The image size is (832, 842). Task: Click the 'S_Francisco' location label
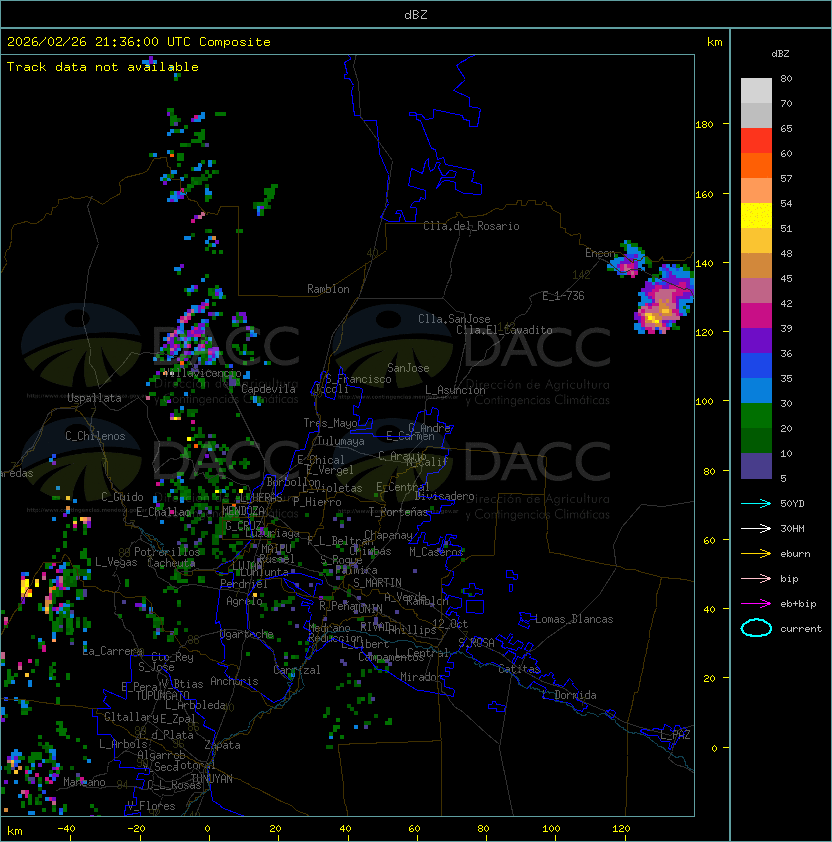359,379
